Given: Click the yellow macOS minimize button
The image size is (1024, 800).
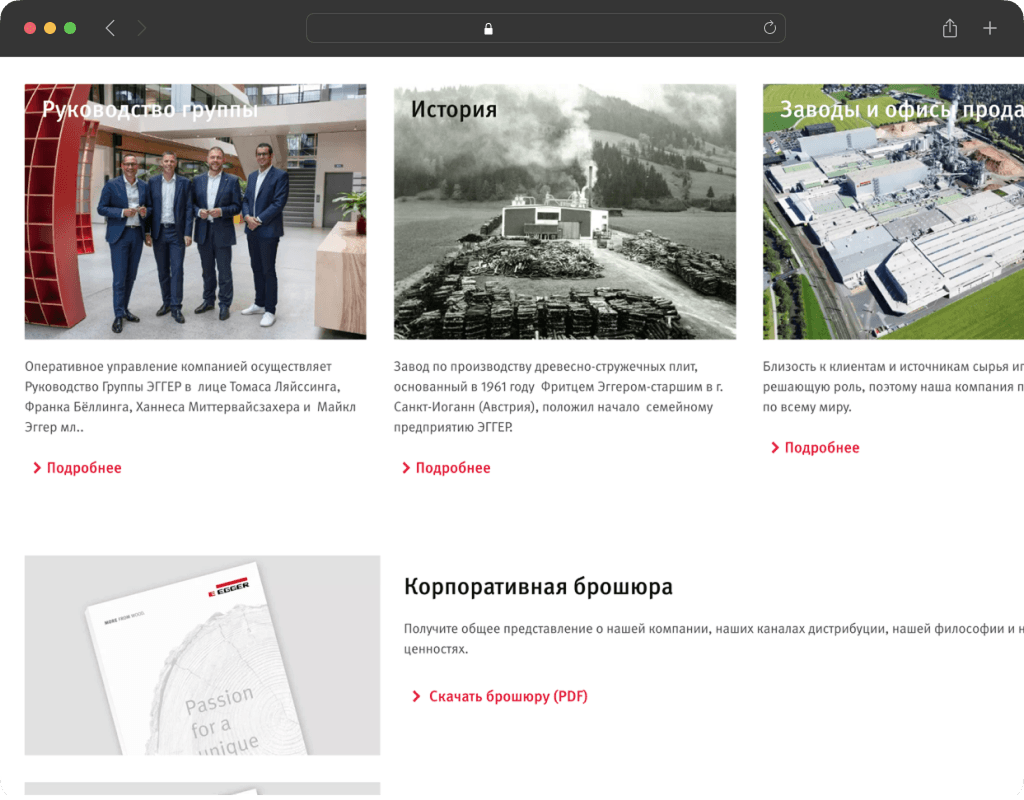Looking at the screenshot, I should [50, 28].
